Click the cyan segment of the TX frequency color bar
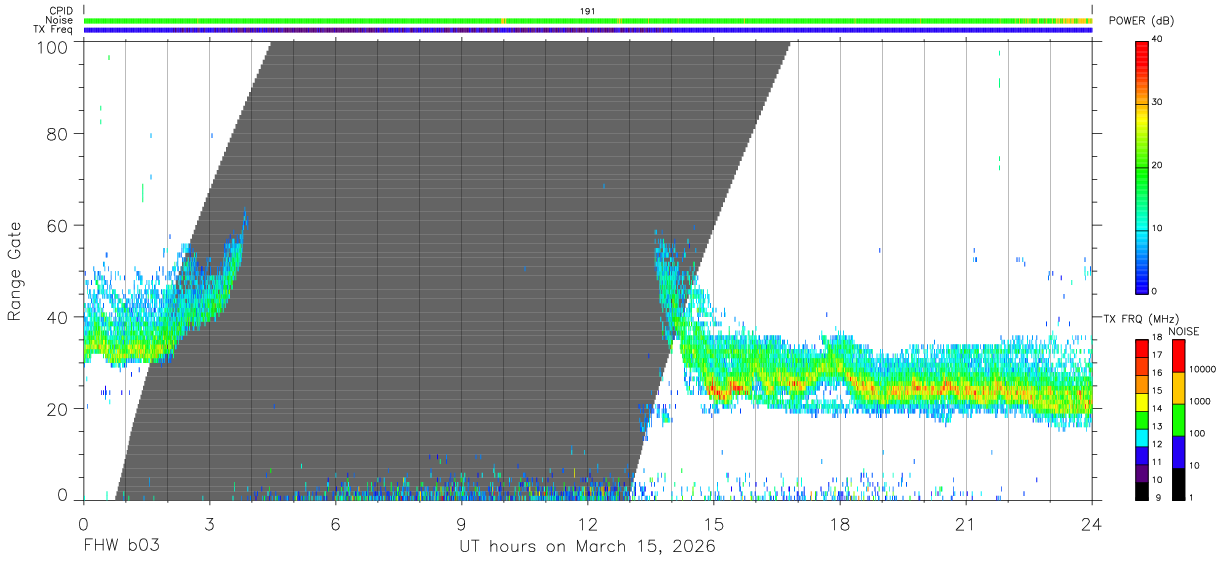The height and width of the screenshot is (567, 1228). 1142,436
